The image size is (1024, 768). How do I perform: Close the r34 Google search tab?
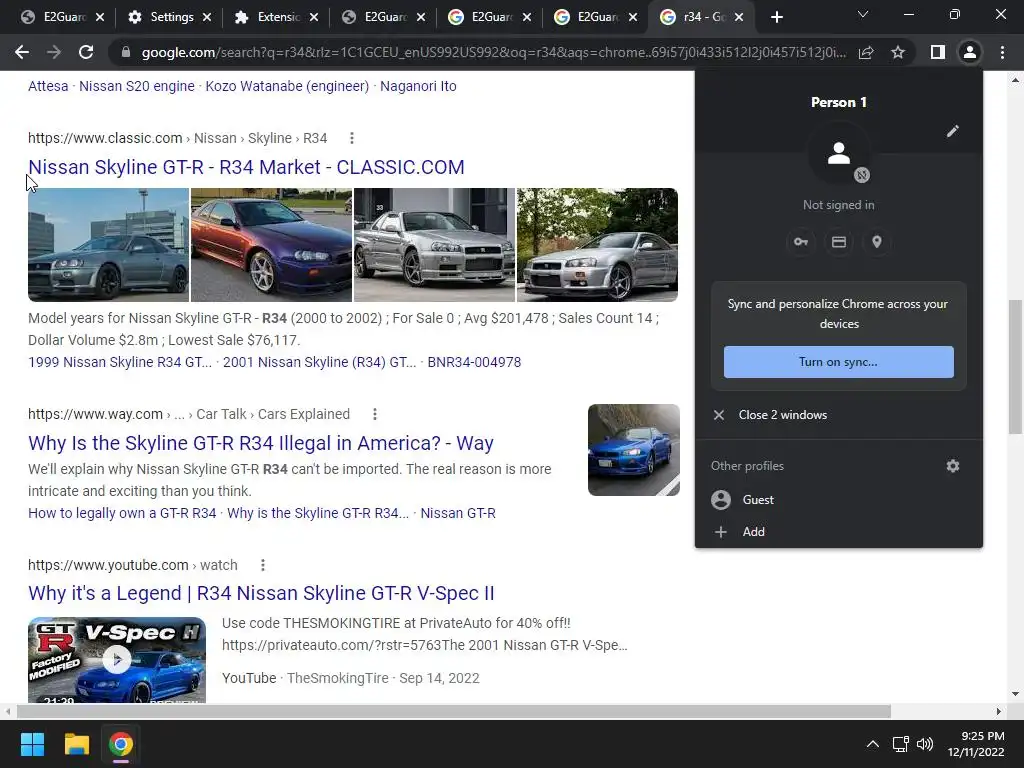(739, 17)
